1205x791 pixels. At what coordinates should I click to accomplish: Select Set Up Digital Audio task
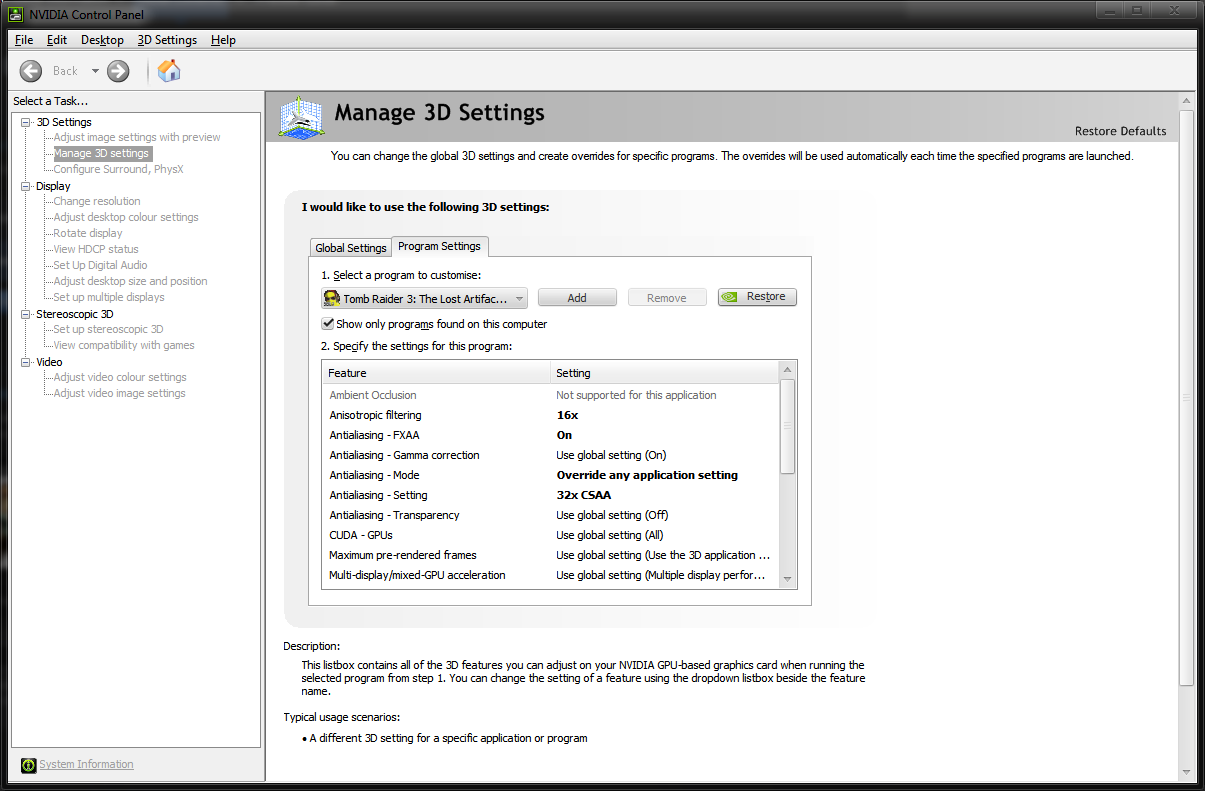[100, 266]
